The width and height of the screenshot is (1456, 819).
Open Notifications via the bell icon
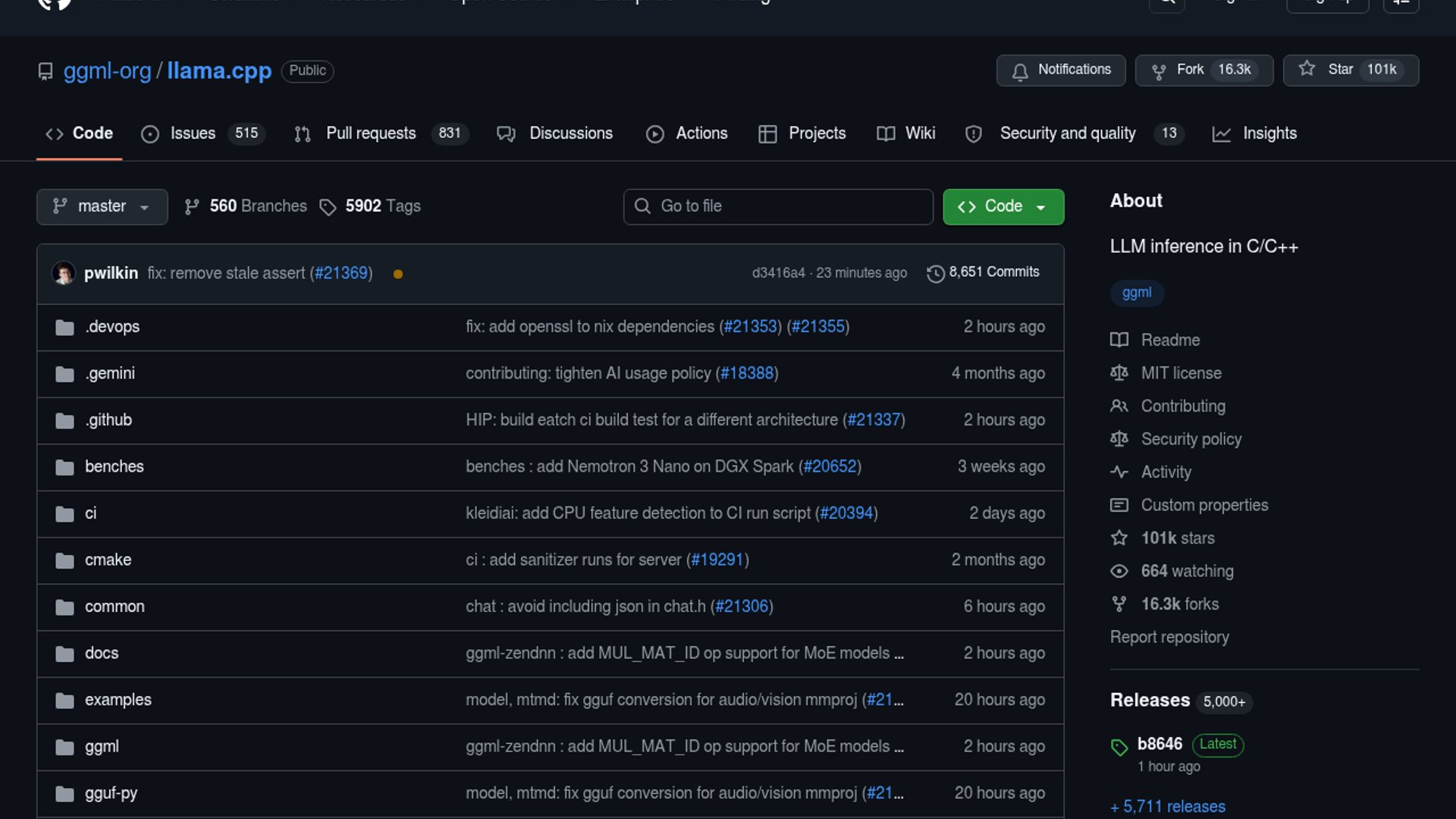[1020, 71]
